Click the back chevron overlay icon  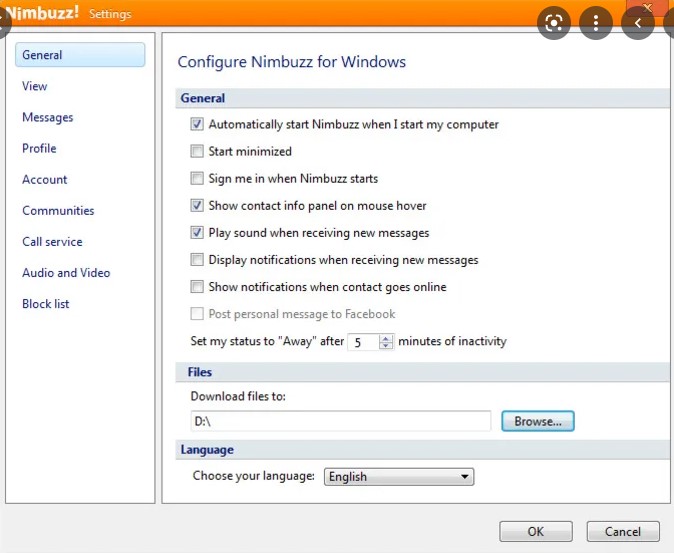click(x=638, y=23)
